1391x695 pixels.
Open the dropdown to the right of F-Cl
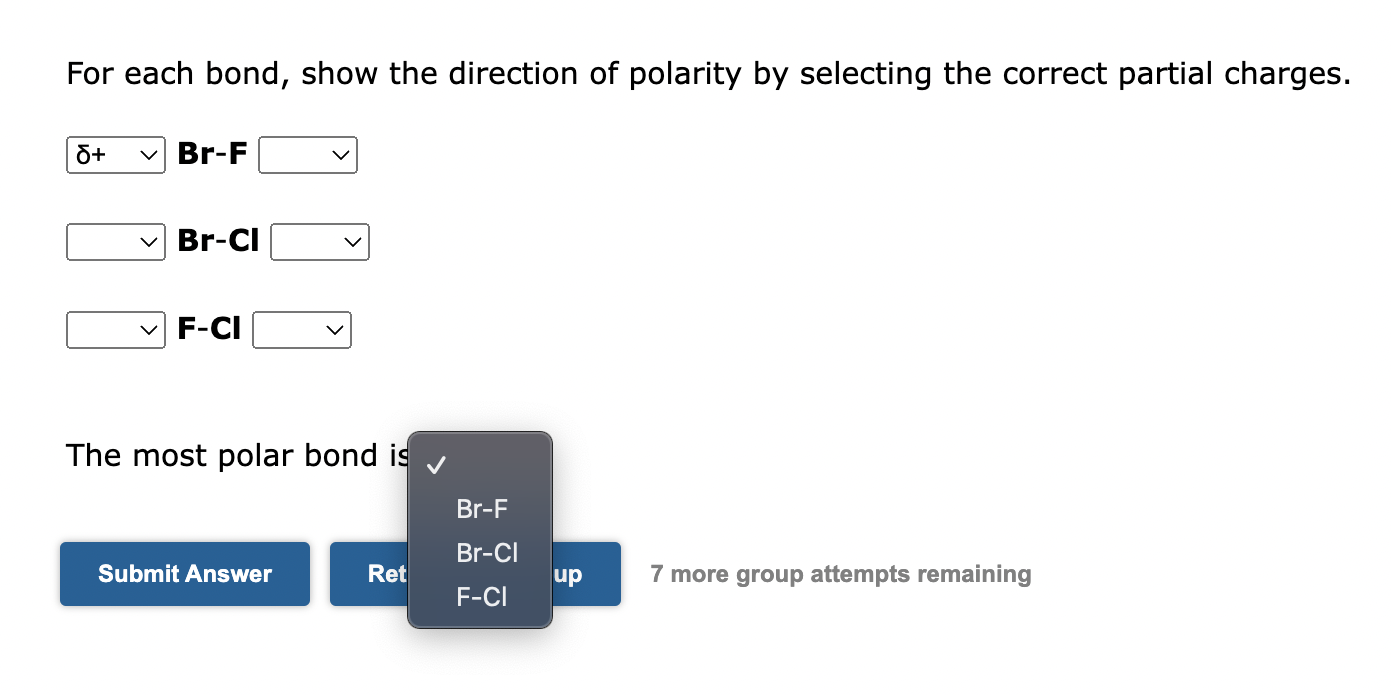(301, 329)
